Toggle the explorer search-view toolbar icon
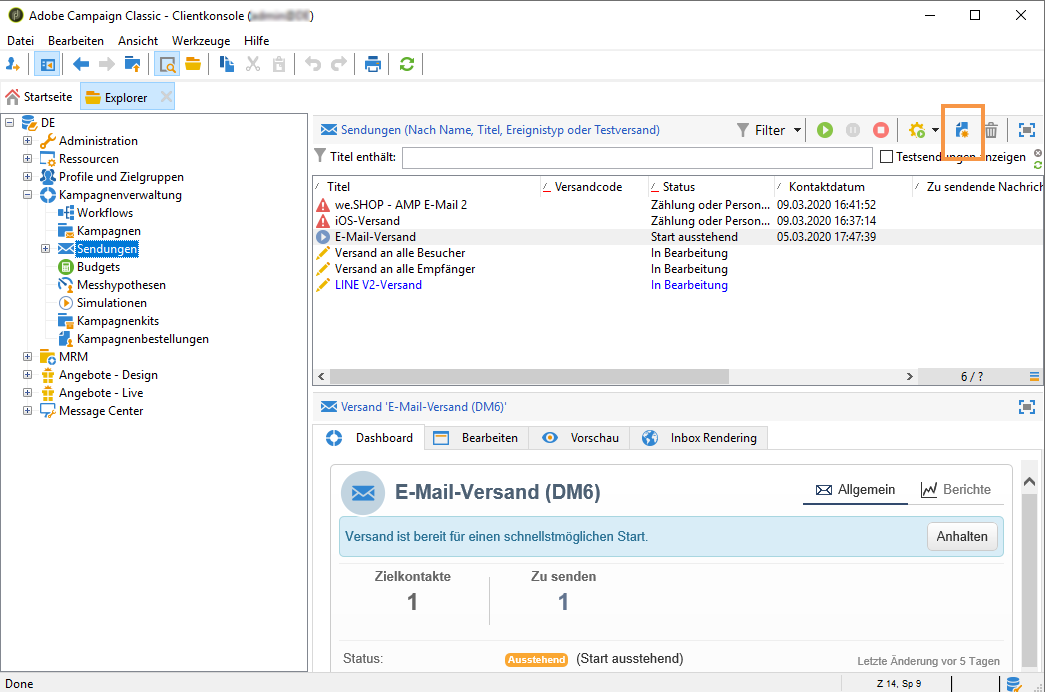This screenshot has width=1045, height=692. tap(167, 64)
